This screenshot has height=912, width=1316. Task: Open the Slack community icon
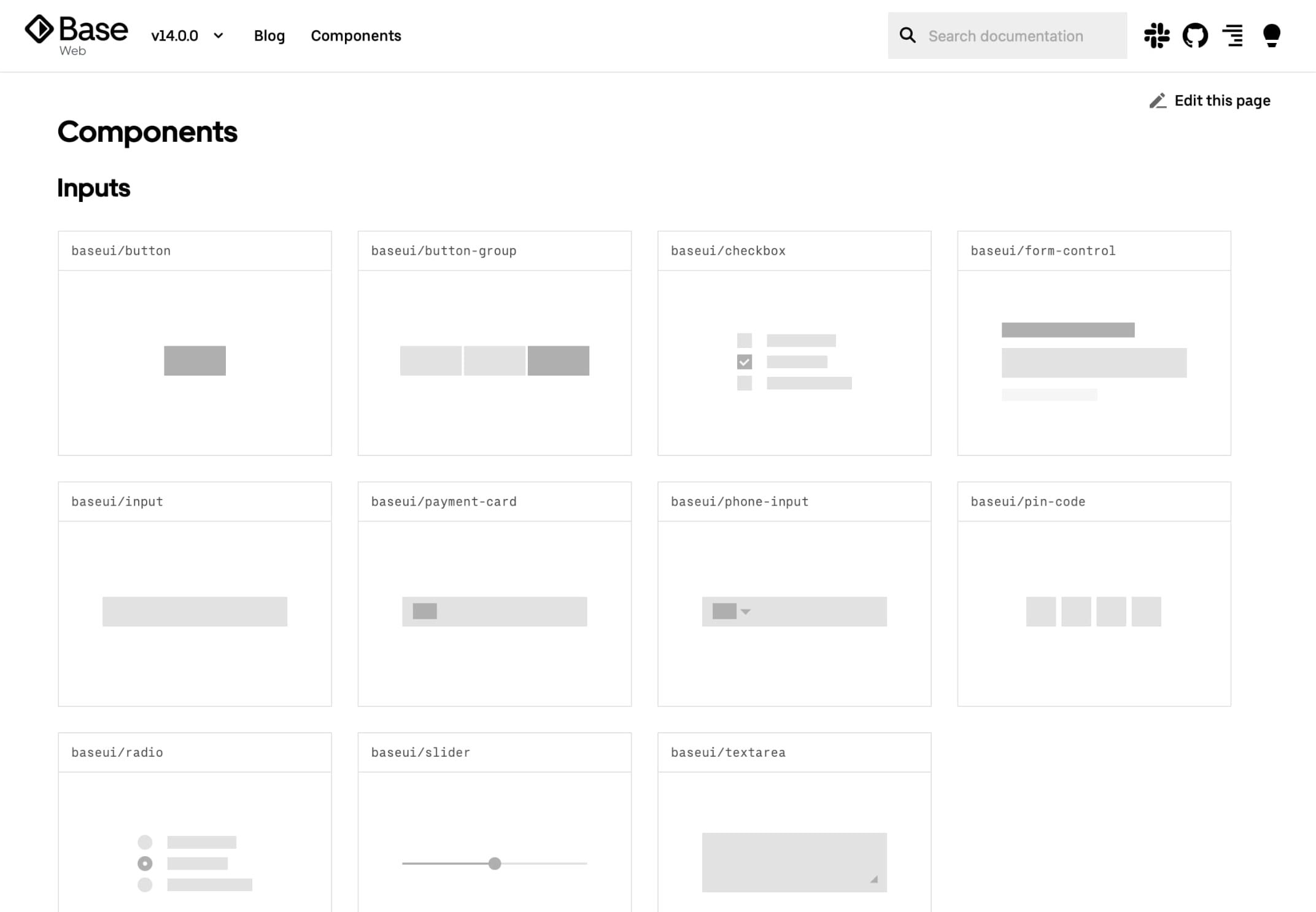1156,36
